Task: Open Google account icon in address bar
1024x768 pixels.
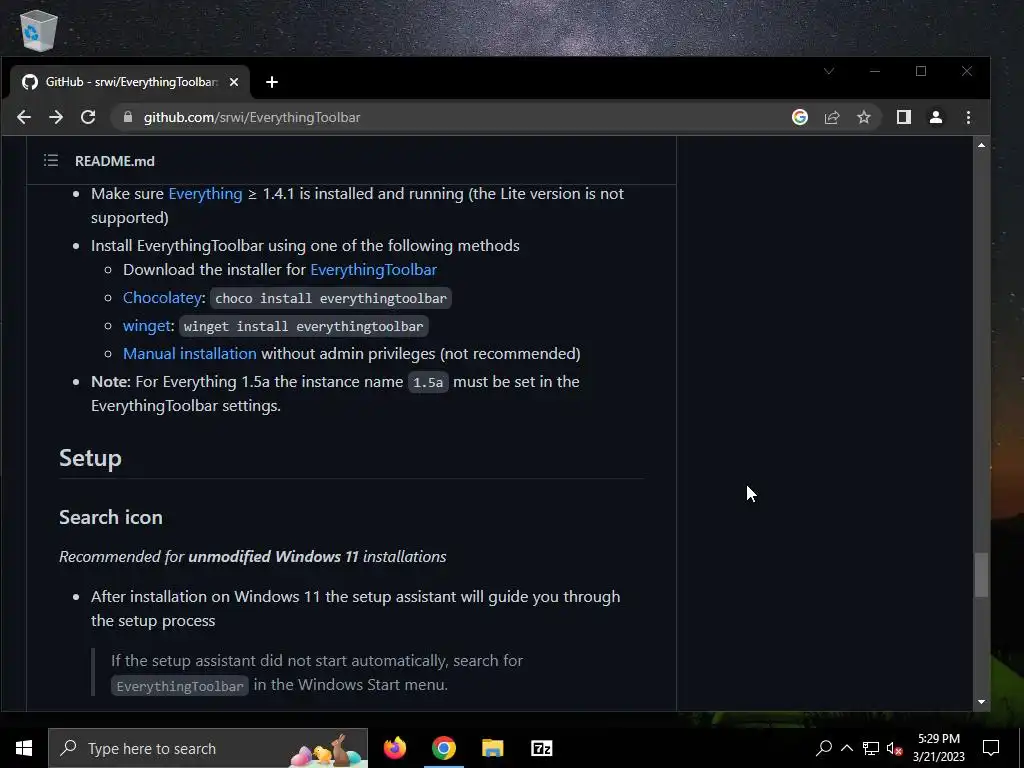Action: pos(800,117)
